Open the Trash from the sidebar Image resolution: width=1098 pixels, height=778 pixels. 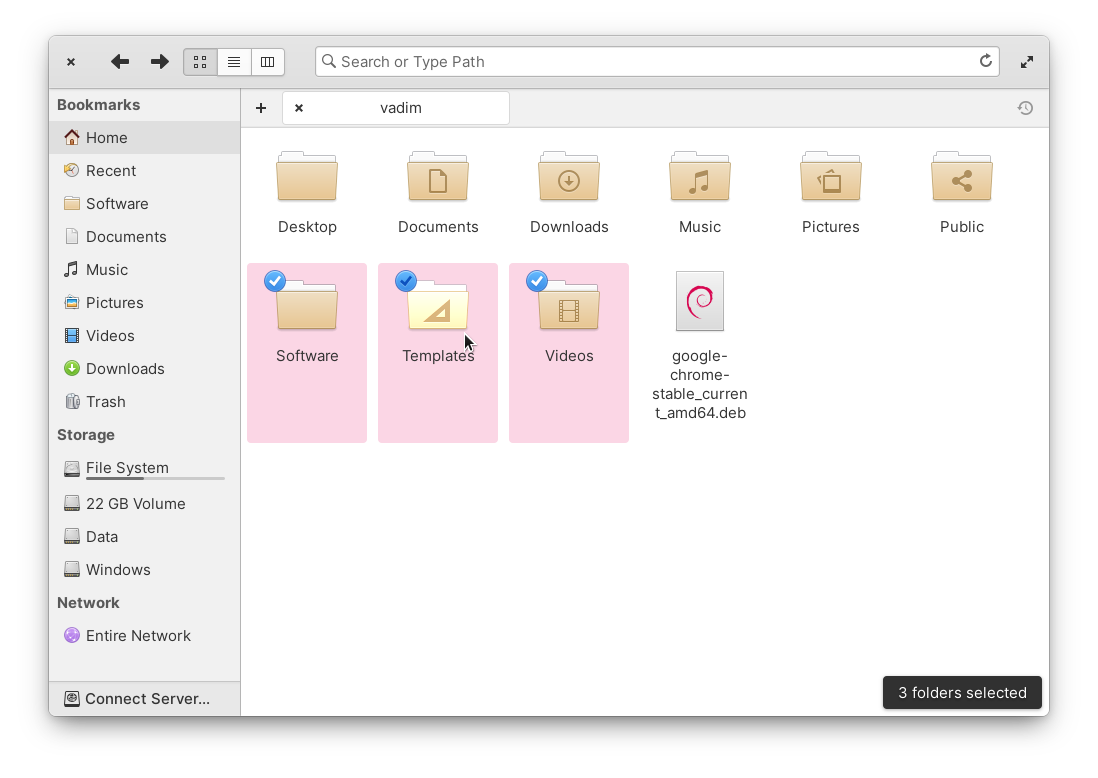(106, 401)
